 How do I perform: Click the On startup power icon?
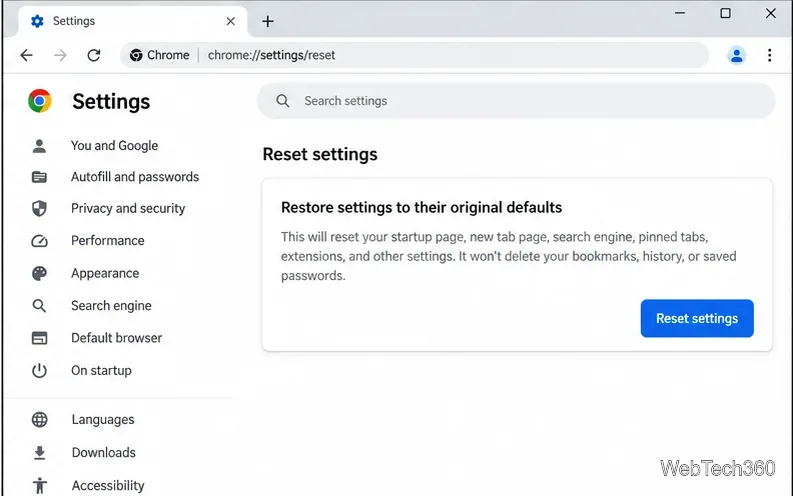pos(39,371)
